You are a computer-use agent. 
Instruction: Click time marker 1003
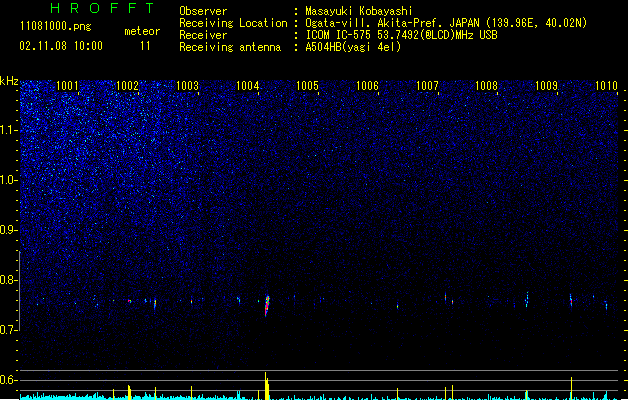point(187,86)
